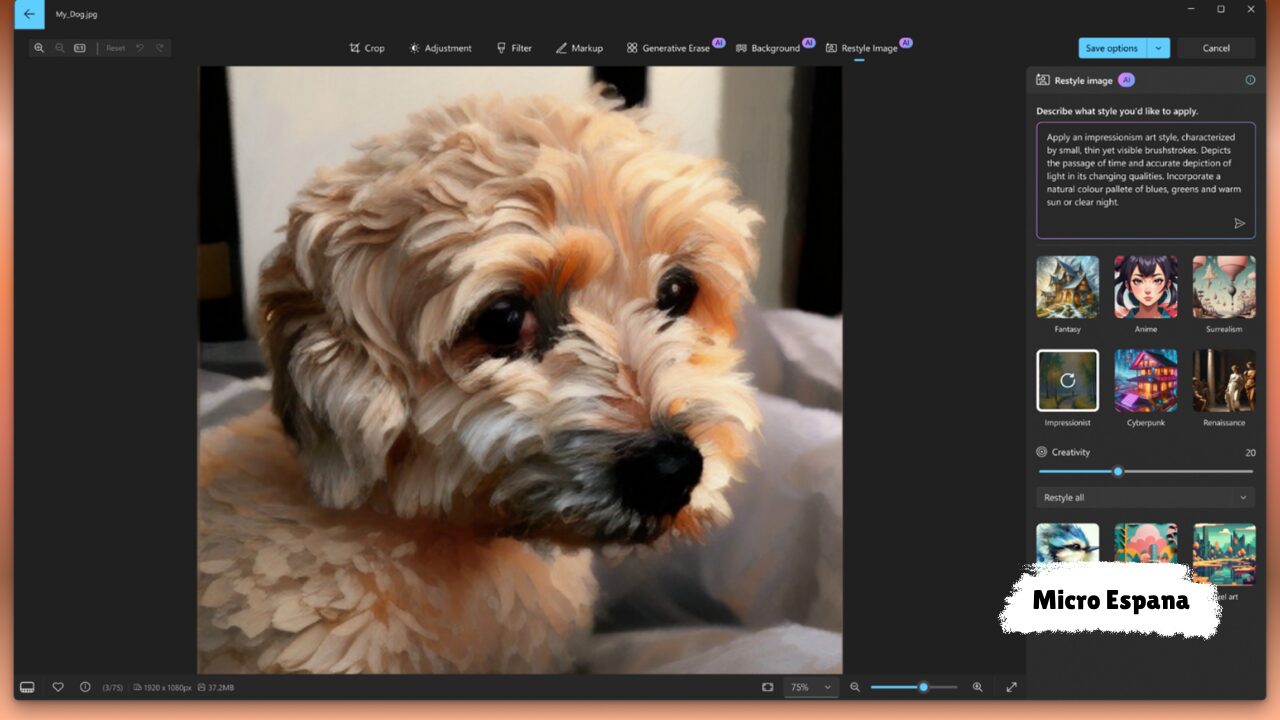Image resolution: width=1280 pixels, height=720 pixels.
Task: Click zoom out magnifier near bottom slider
Action: pos(855,687)
